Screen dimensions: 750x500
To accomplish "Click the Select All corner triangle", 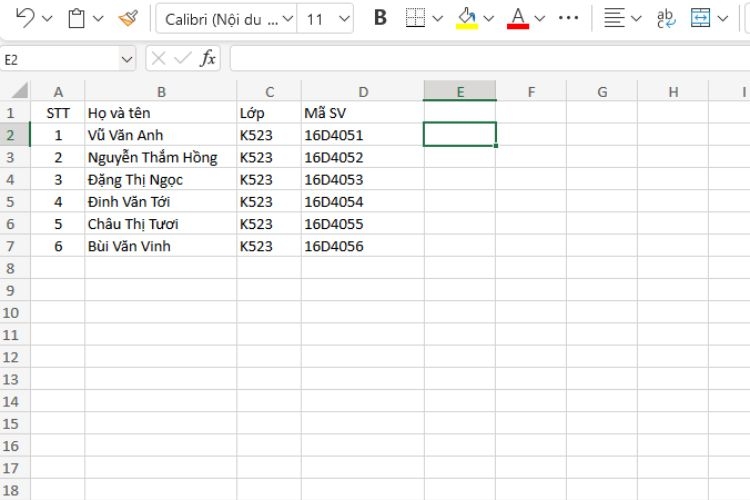I will [19, 90].
